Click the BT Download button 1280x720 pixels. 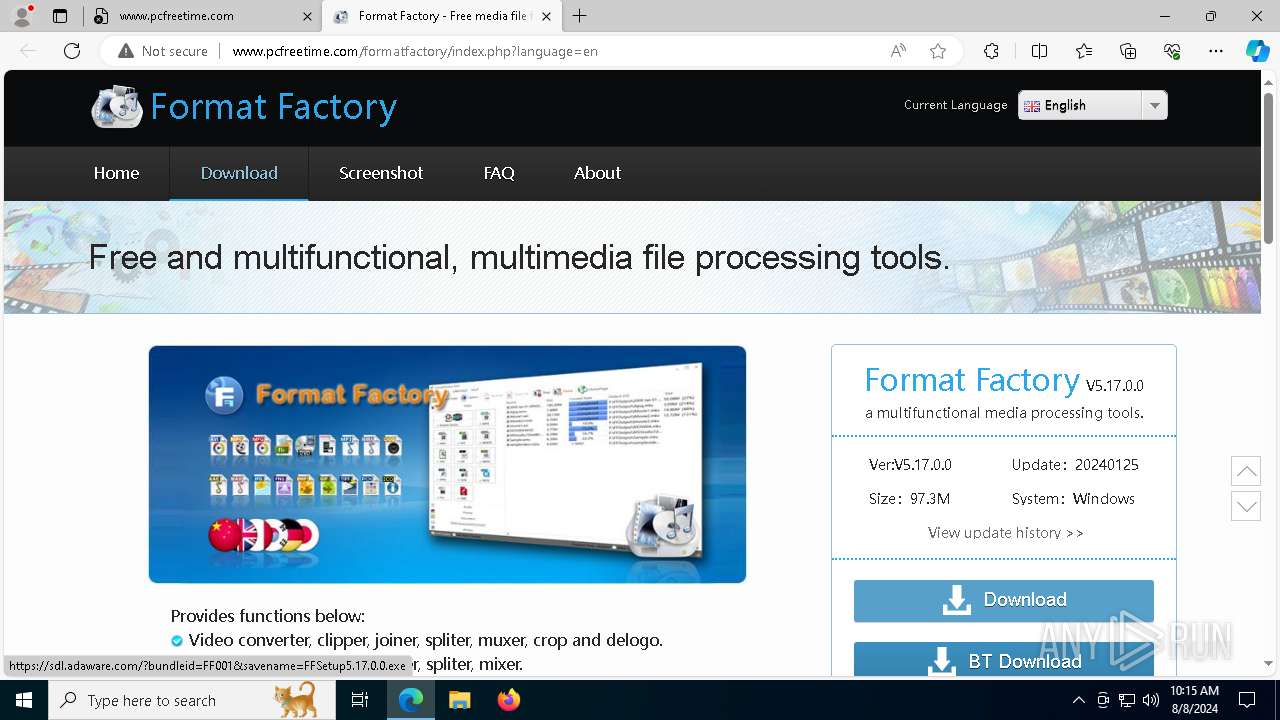pos(1004,660)
